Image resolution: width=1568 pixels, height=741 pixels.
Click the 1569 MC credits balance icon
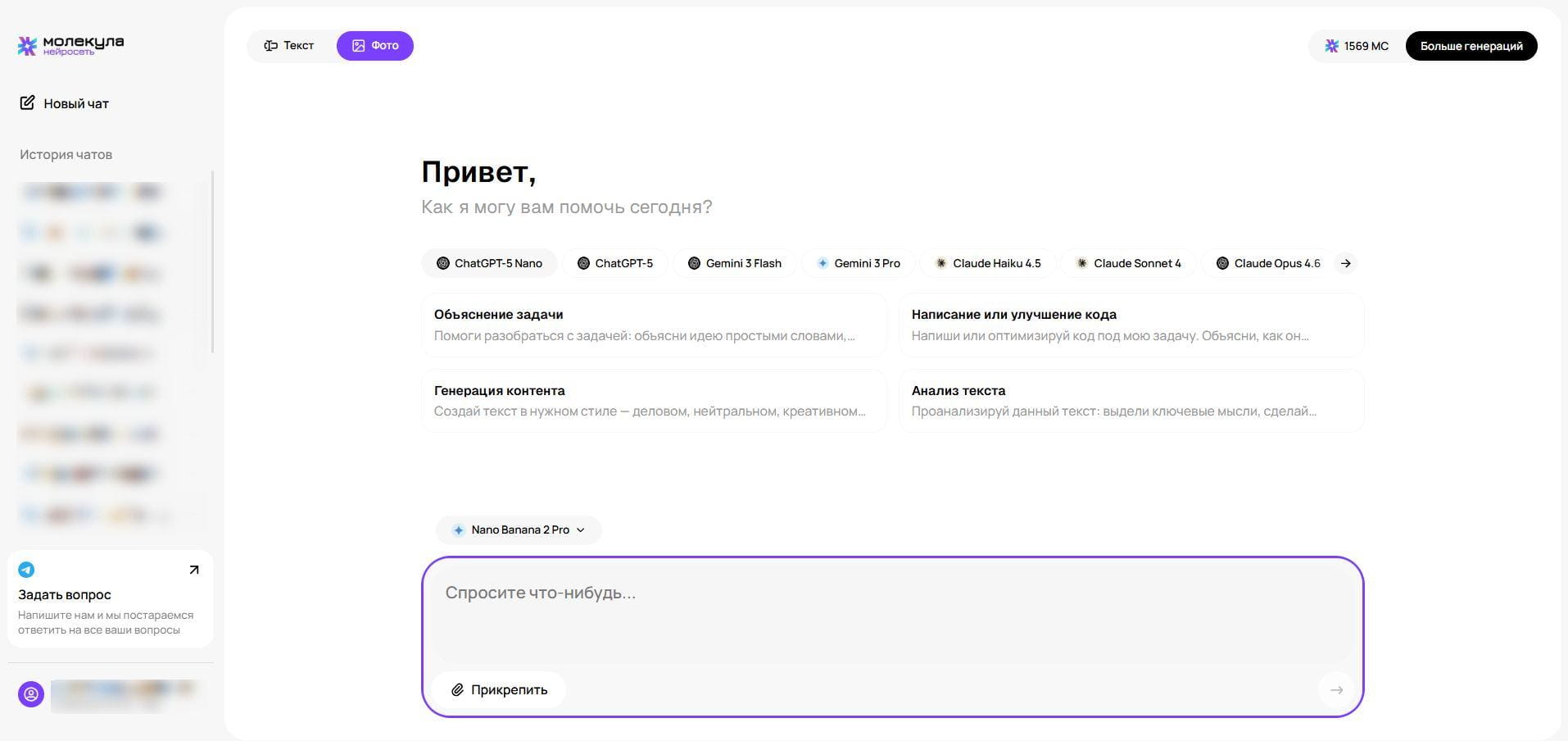(x=1332, y=46)
